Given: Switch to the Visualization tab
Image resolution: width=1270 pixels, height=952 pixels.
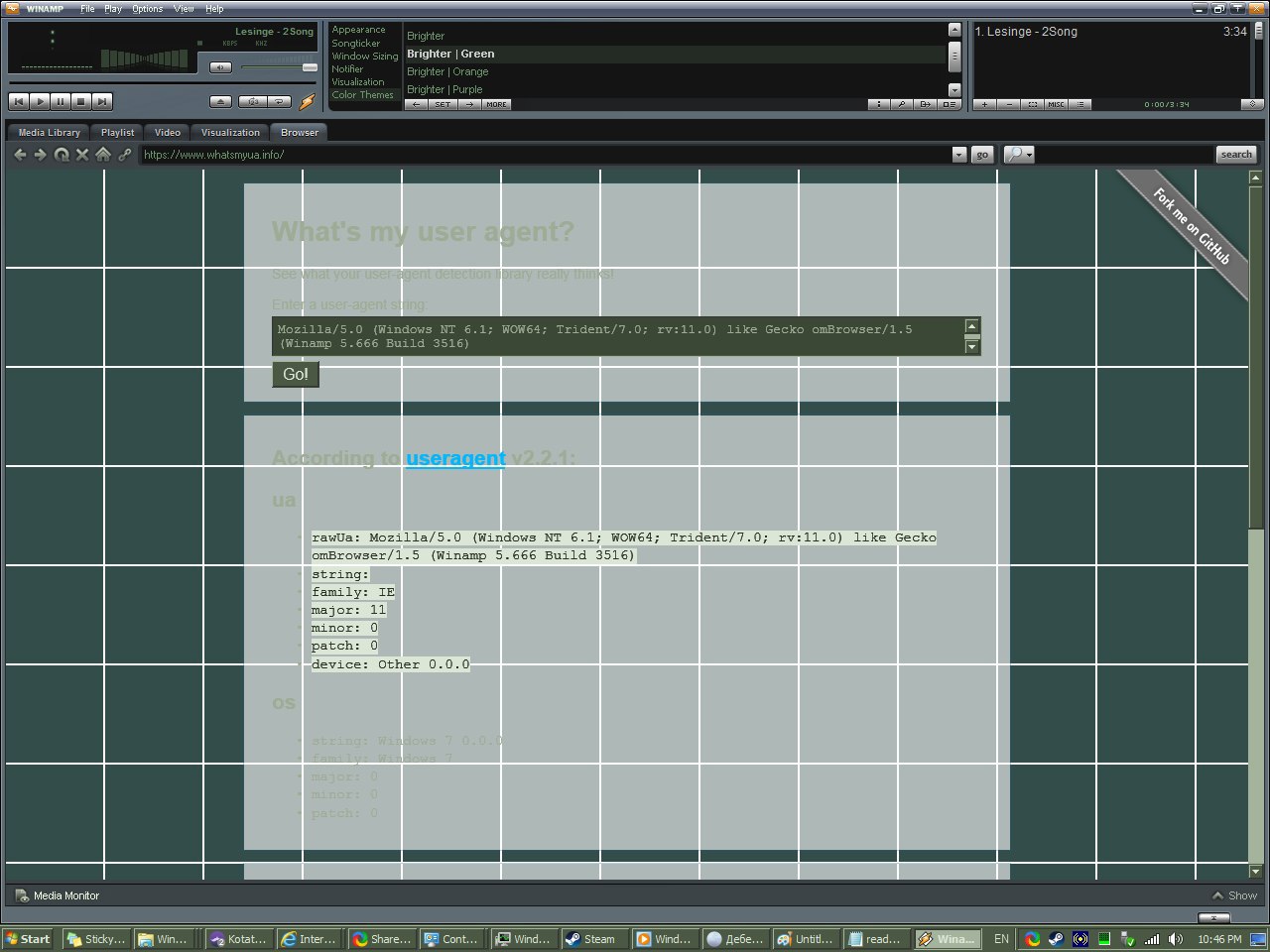Looking at the screenshot, I should pos(230,132).
